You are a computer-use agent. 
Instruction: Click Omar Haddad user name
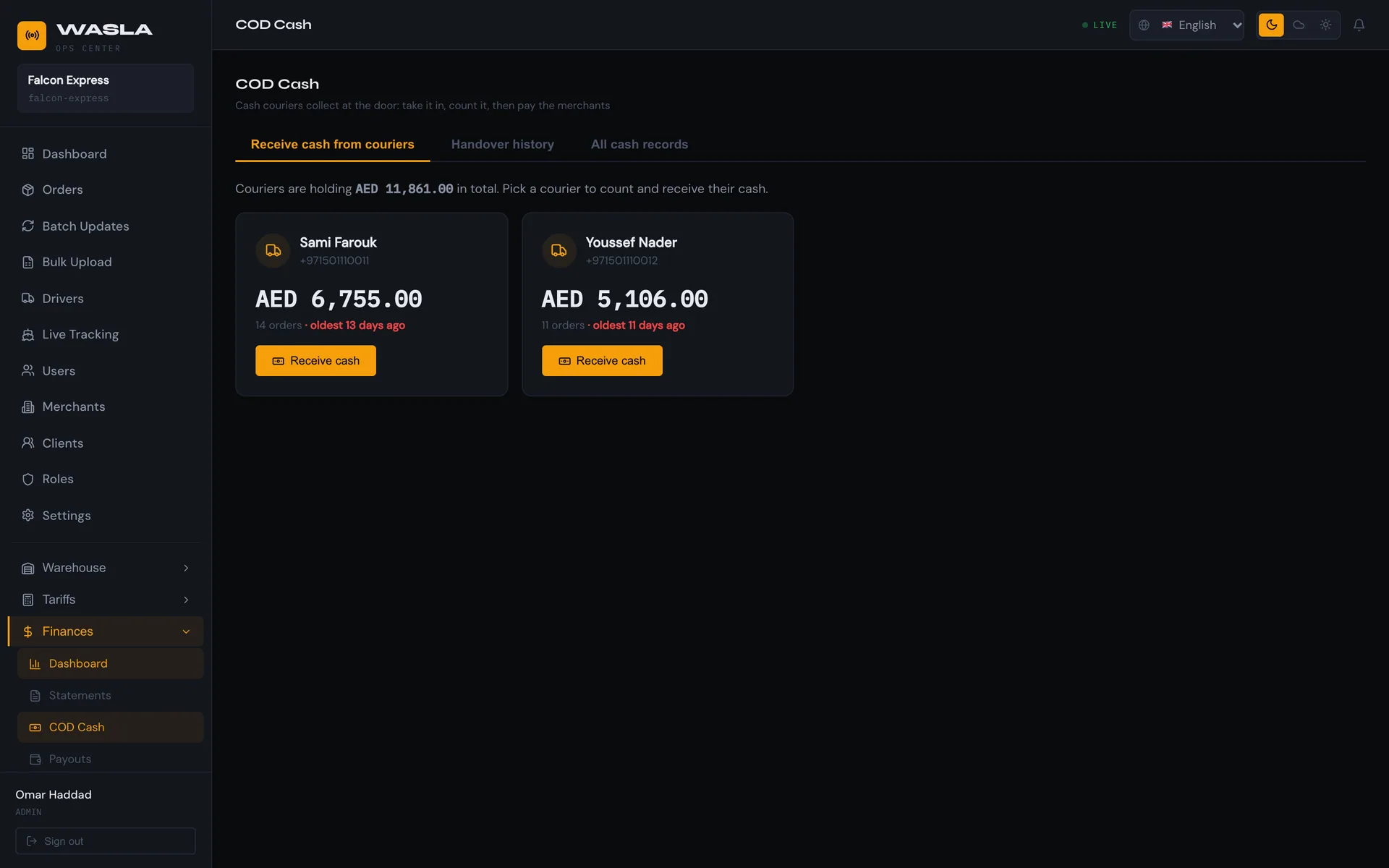(x=54, y=794)
